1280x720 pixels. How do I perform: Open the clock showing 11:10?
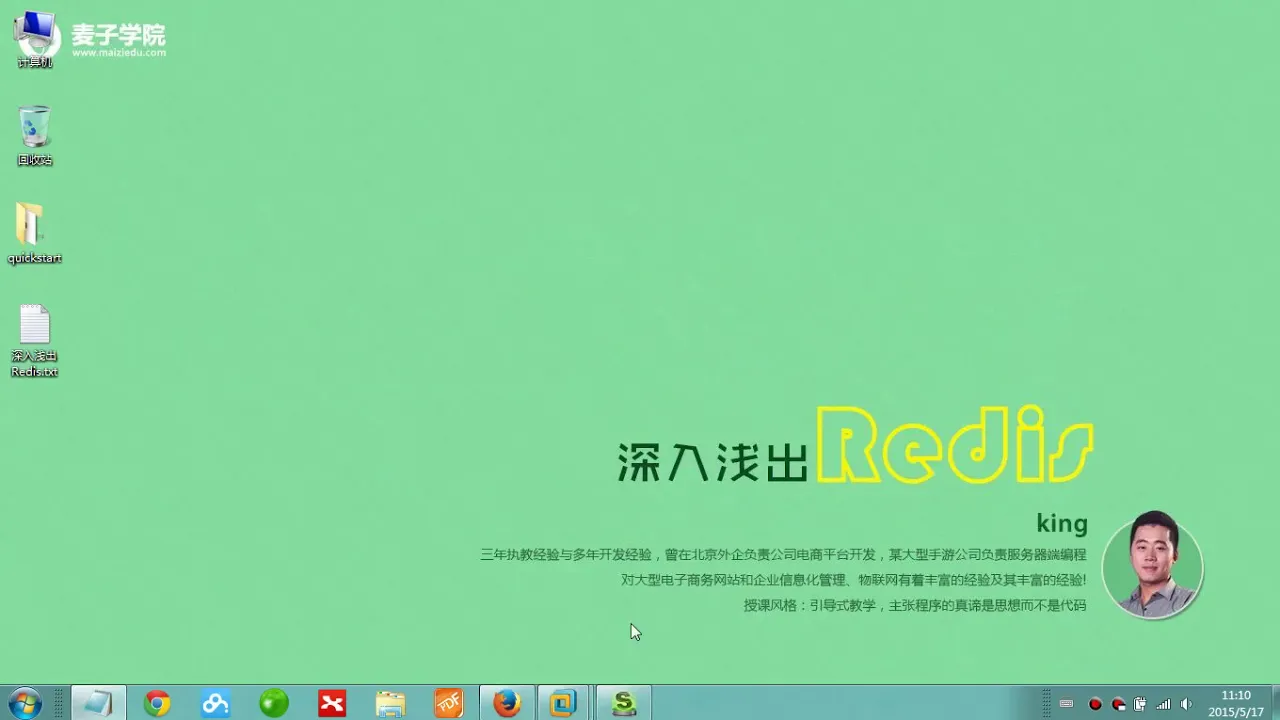(1236, 703)
